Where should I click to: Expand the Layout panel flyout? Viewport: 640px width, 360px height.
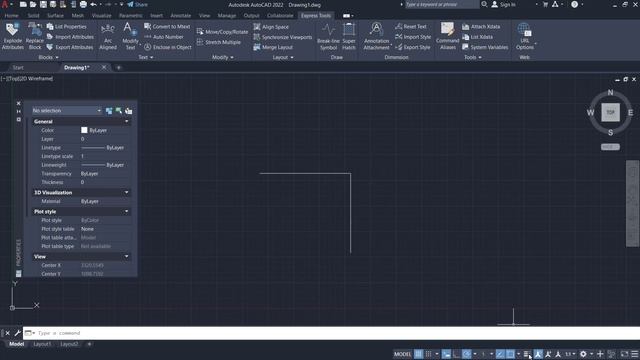pos(283,58)
